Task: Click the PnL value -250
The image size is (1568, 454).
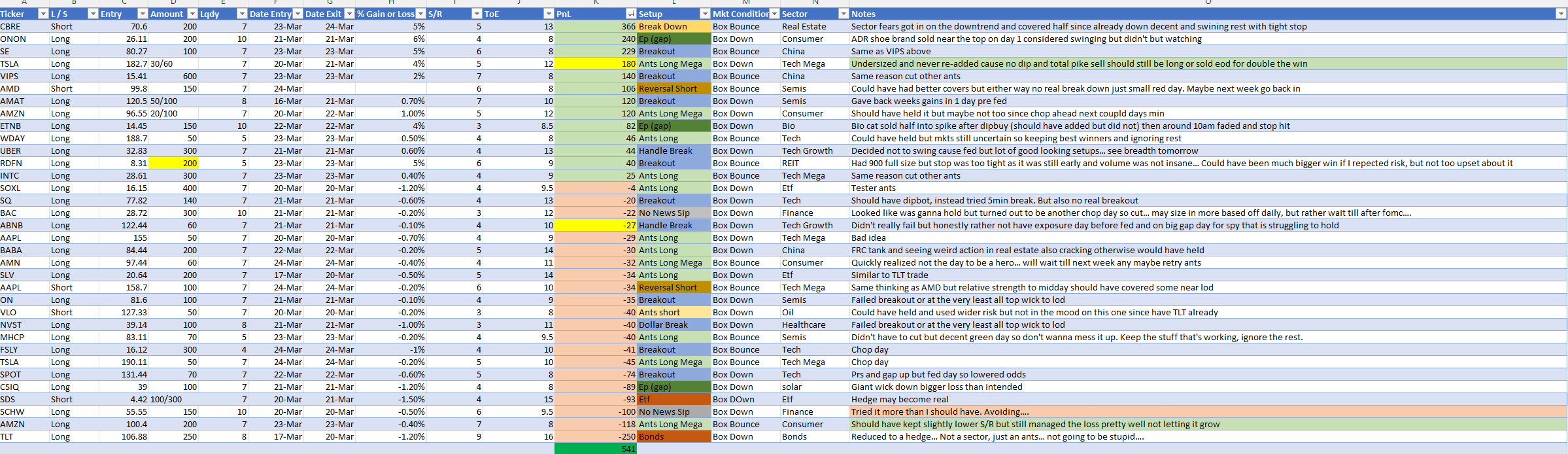Action: pyautogui.click(x=596, y=436)
